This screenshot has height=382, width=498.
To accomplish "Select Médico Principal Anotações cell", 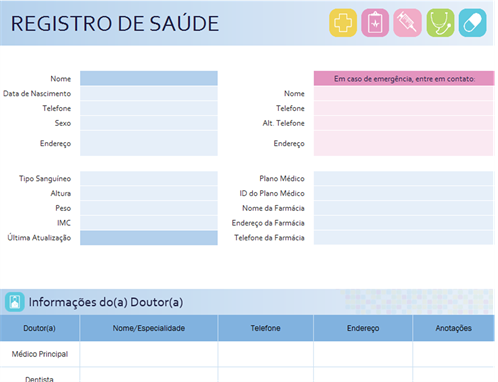I will (453, 354).
